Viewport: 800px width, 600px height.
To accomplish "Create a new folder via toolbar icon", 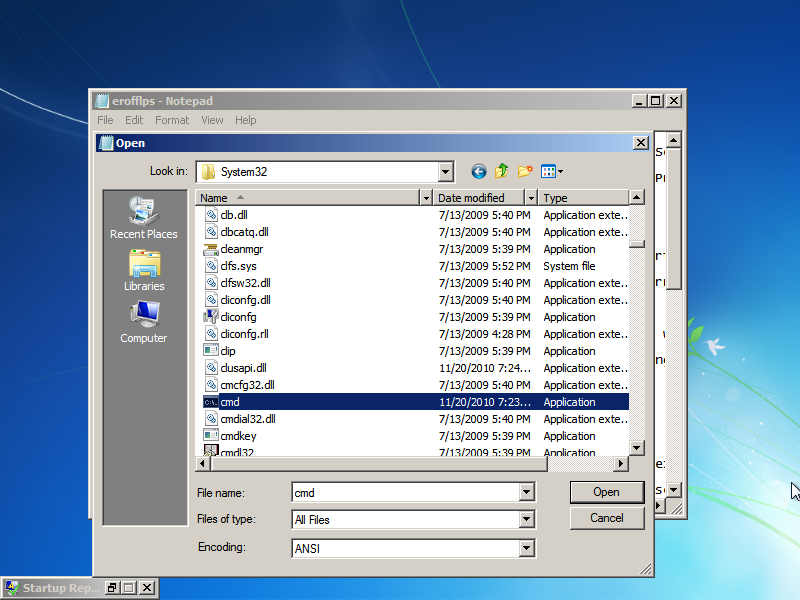I will (x=525, y=171).
